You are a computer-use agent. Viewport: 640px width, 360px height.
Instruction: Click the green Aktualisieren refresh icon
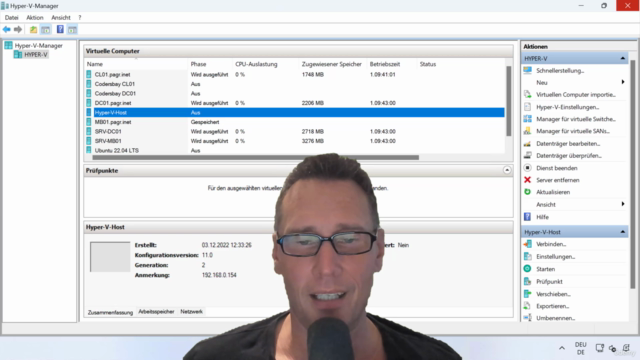[x=527, y=192]
